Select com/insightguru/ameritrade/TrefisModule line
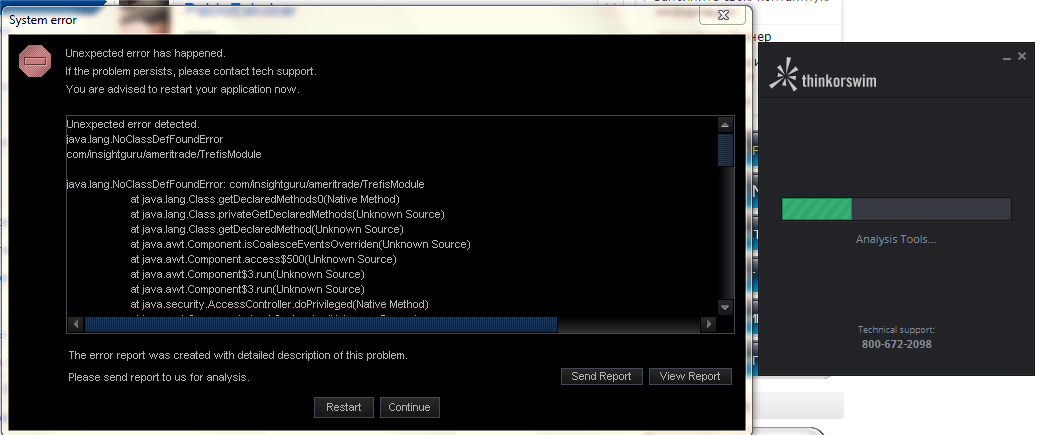 click(x=164, y=154)
